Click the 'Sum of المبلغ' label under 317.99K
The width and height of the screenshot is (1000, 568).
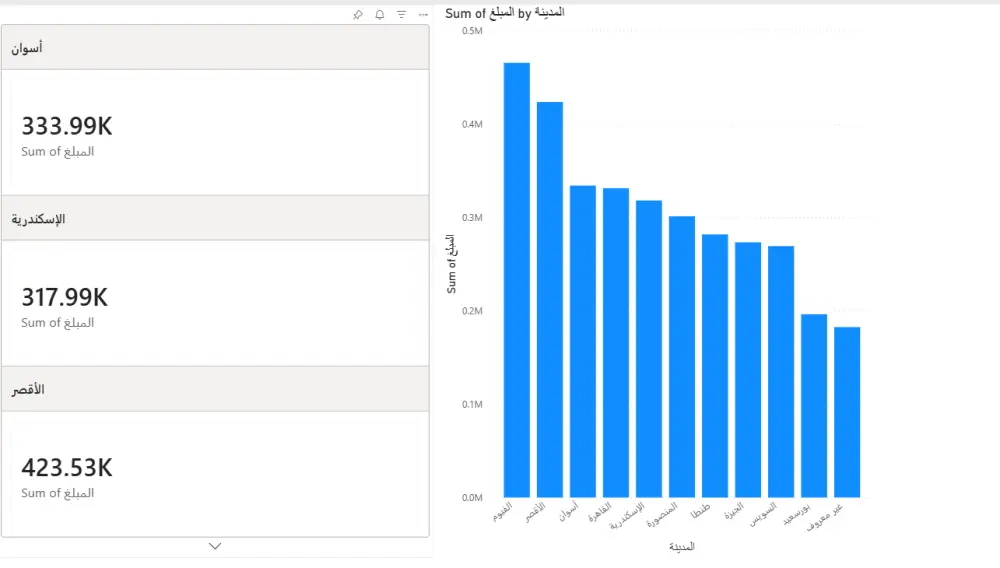[57, 323]
